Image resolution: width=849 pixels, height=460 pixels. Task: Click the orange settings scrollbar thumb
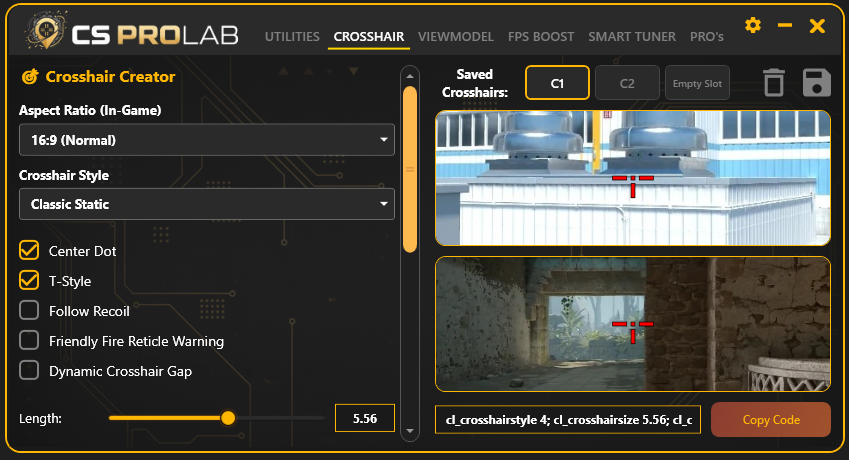pyautogui.click(x=410, y=169)
